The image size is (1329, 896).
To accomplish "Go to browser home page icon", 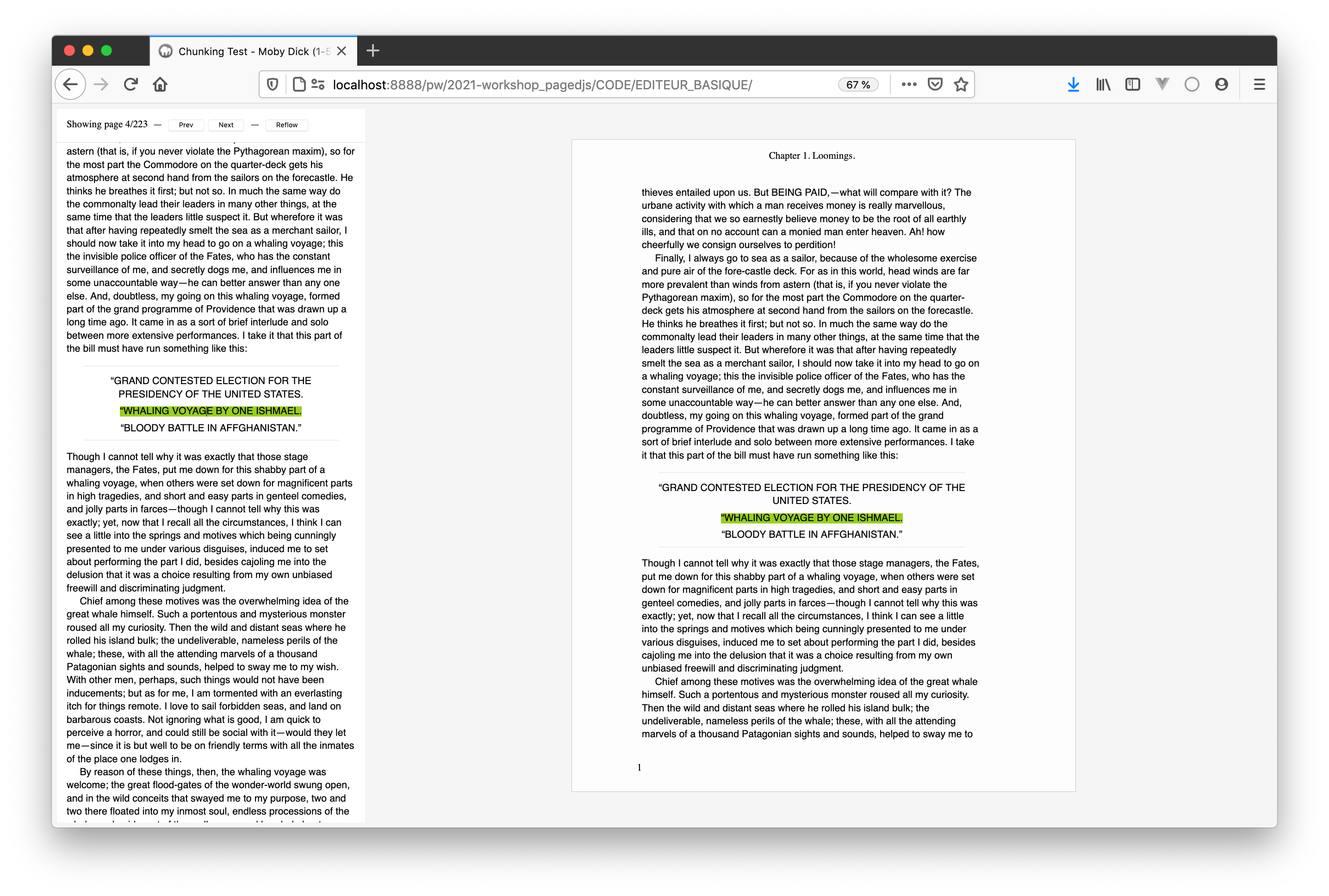I will 160,85.
